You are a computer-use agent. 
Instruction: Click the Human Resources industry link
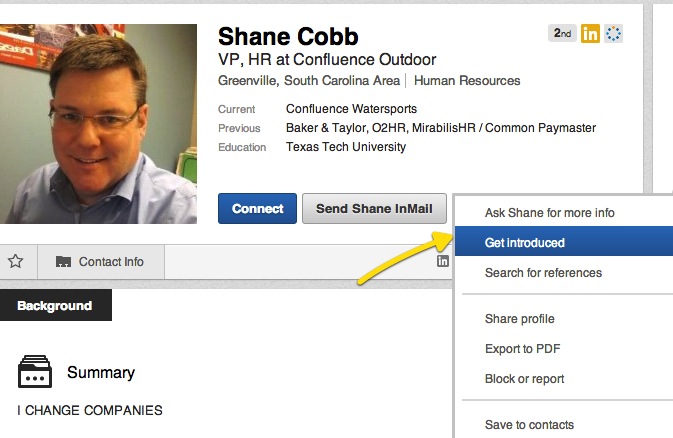tap(467, 81)
